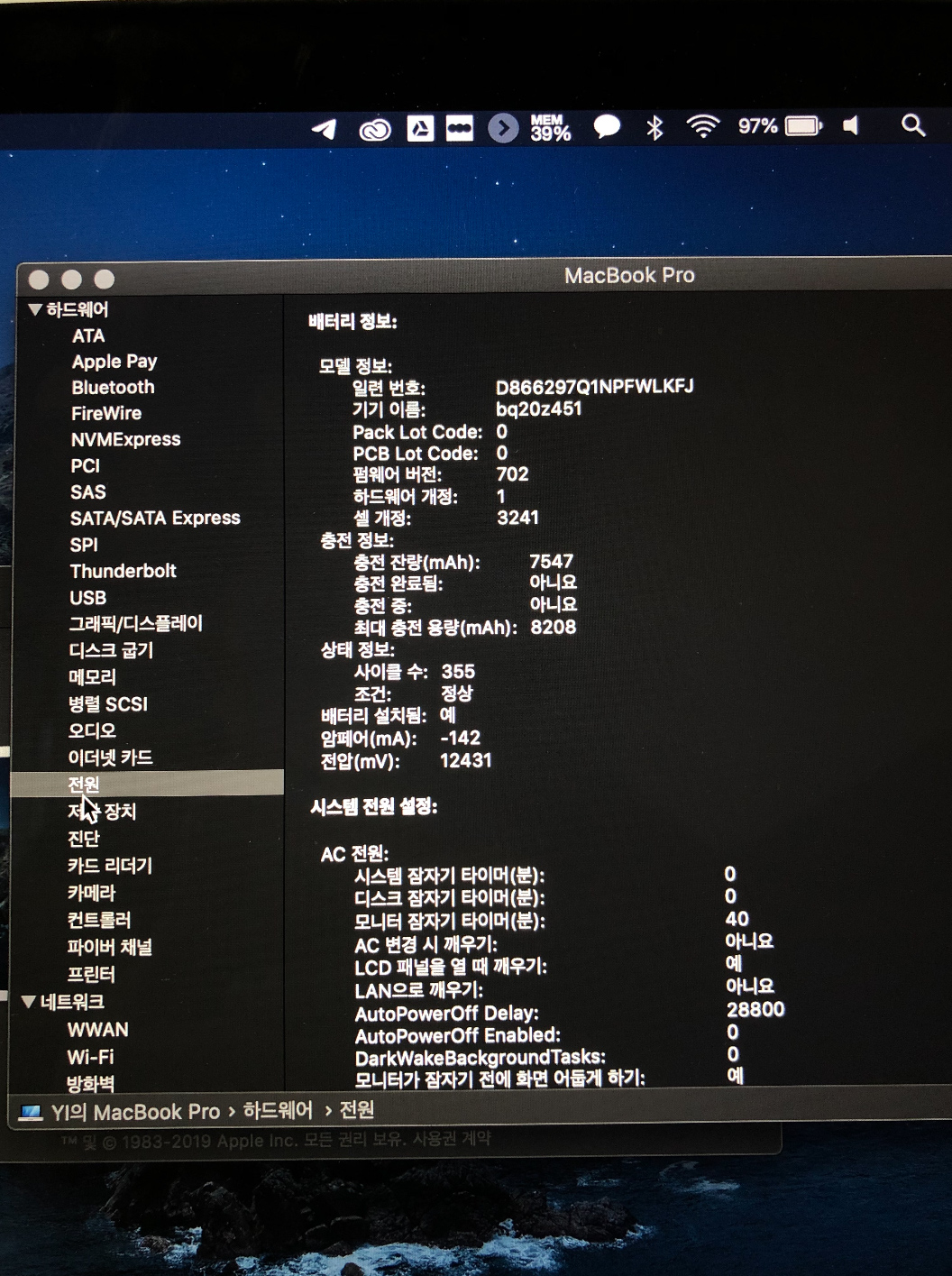Screen dimensions: 952x1276
Task: Open the Wi-Fi status menu
Action: click(702, 127)
